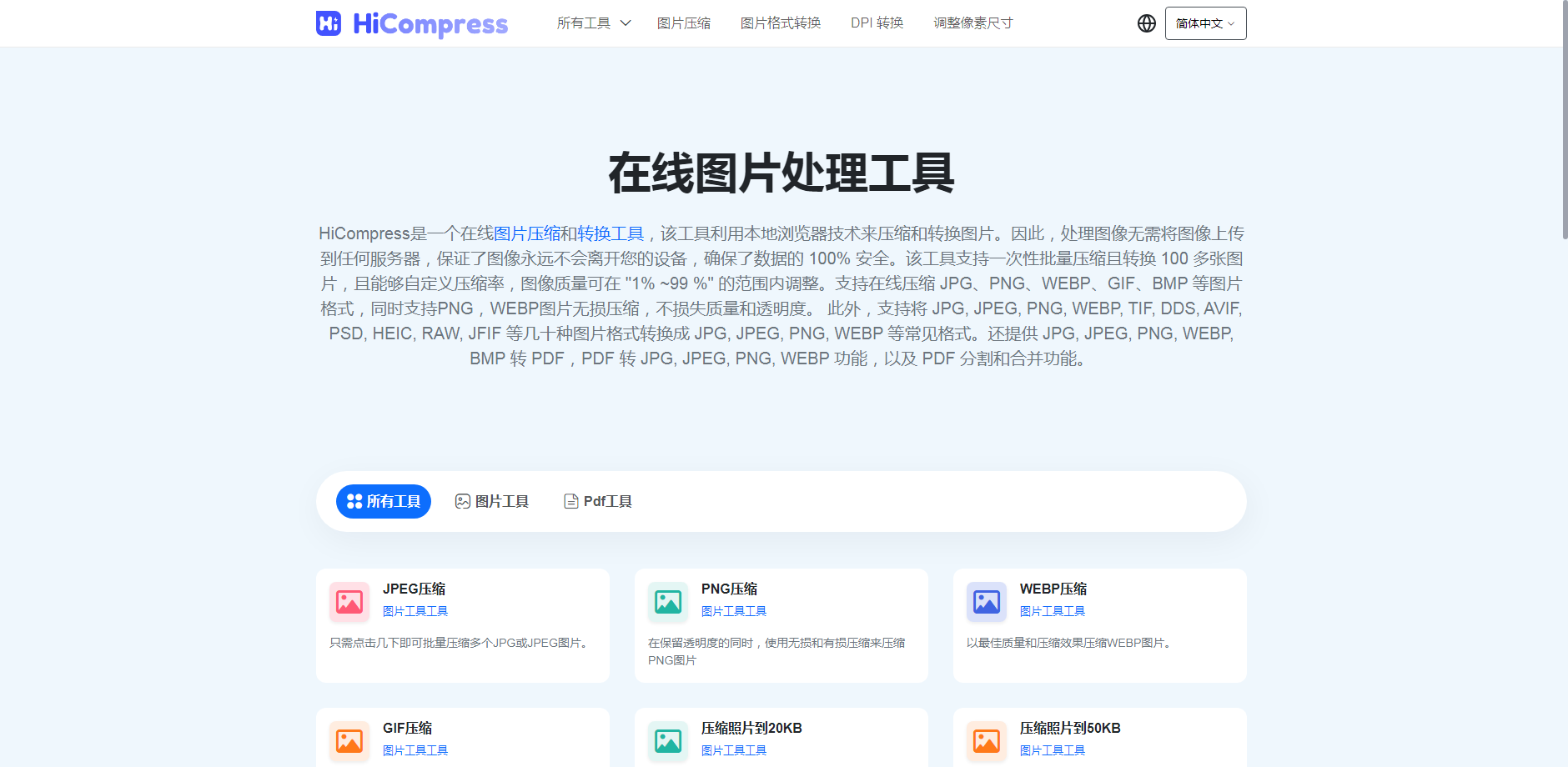Image resolution: width=1568 pixels, height=767 pixels.
Task: Click the blue WEBP压缩 image icon
Action: coord(987,602)
